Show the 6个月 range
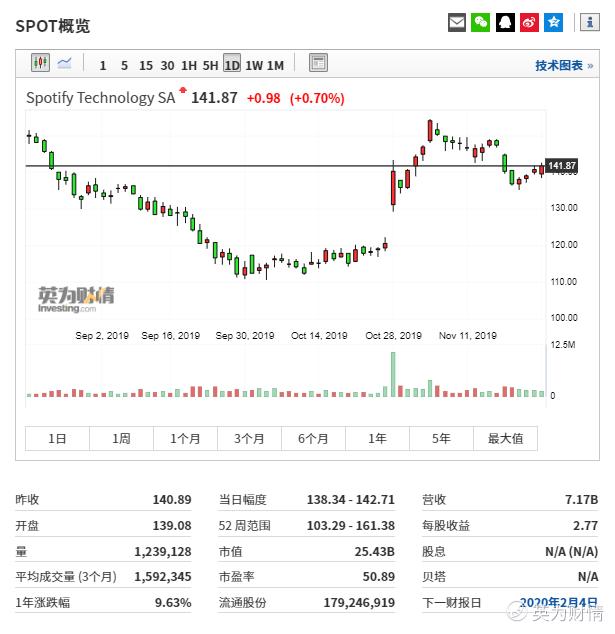Viewport: 615px width, 634px height. [x=313, y=438]
